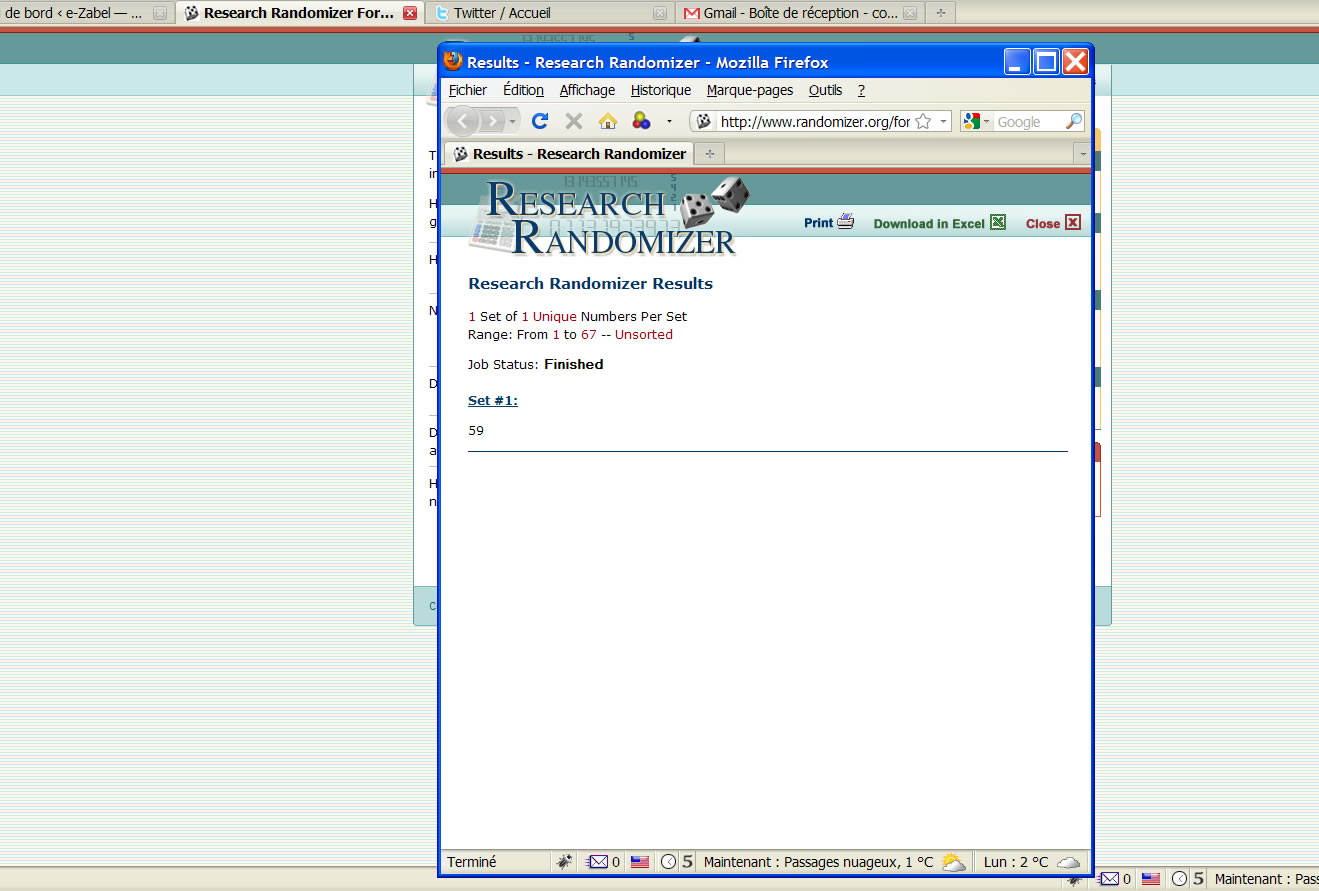Viewport: 1319px width, 891px height.
Task: Close the Research Randomizer Form tab with red X
Action: point(410,14)
